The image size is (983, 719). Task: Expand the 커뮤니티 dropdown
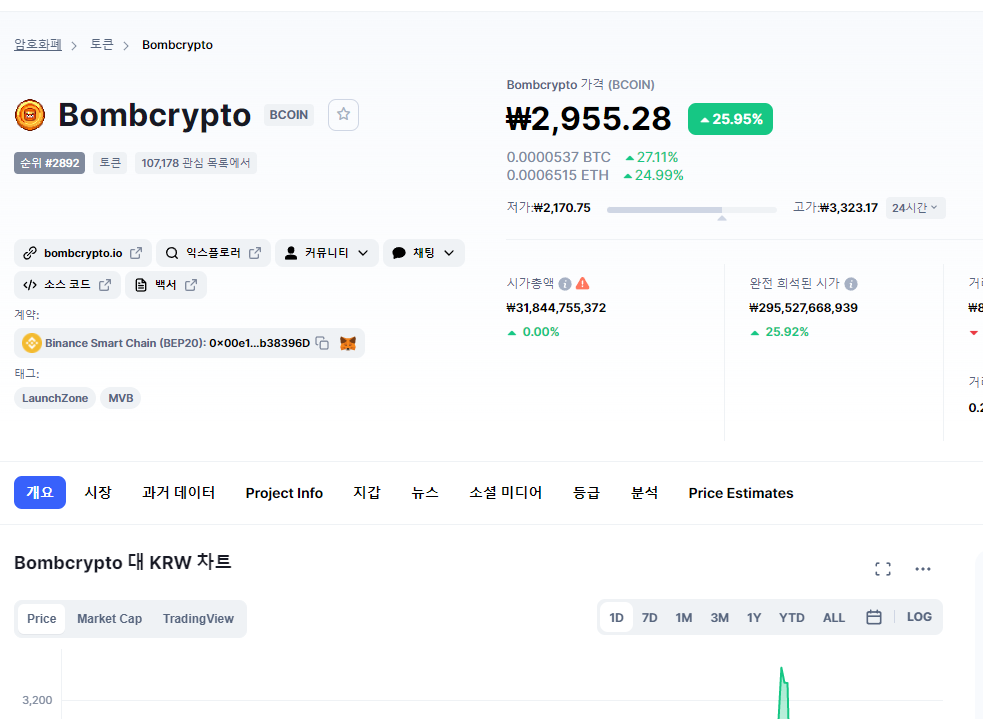click(327, 253)
